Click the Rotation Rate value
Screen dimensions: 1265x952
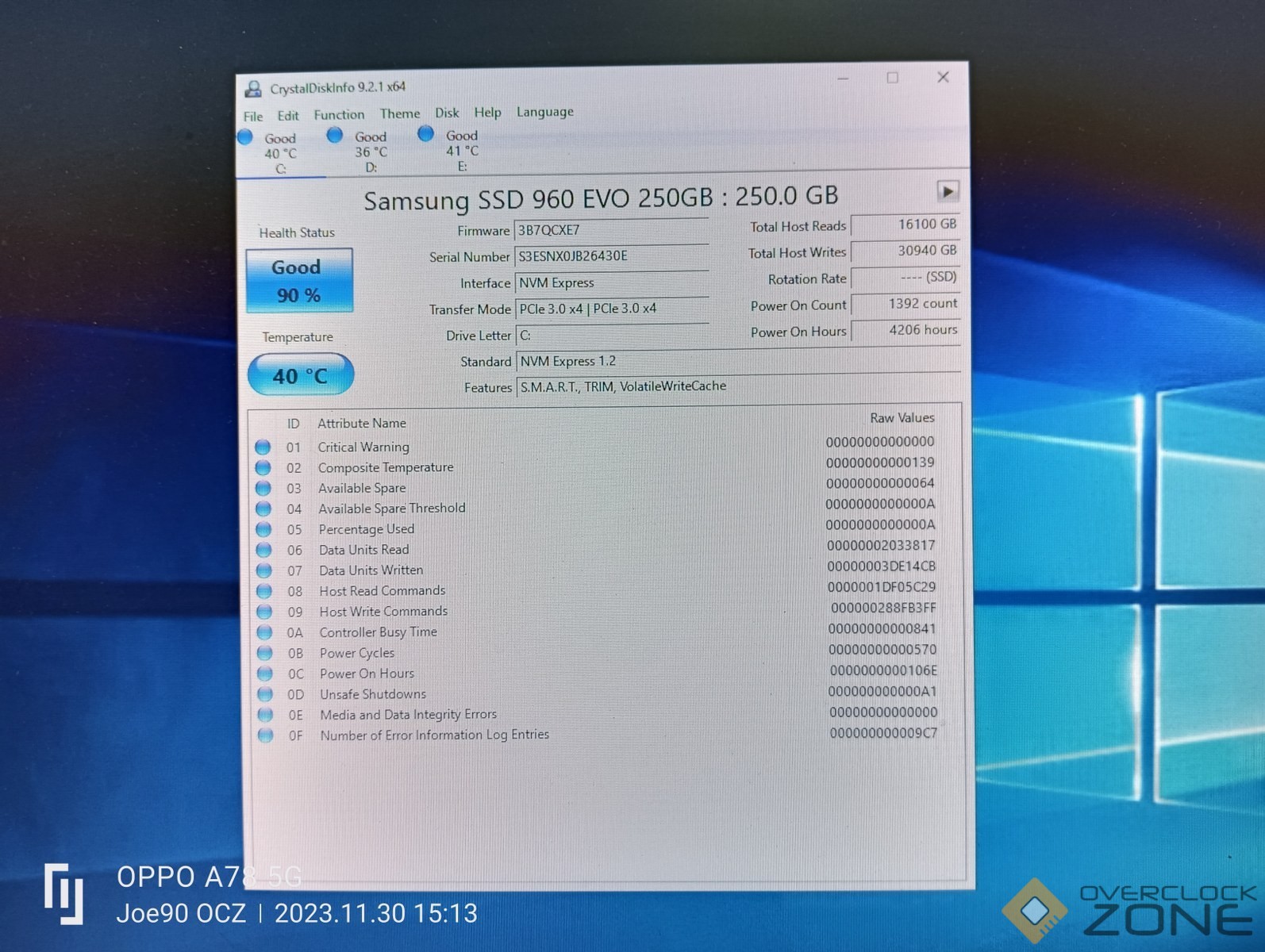click(x=905, y=278)
